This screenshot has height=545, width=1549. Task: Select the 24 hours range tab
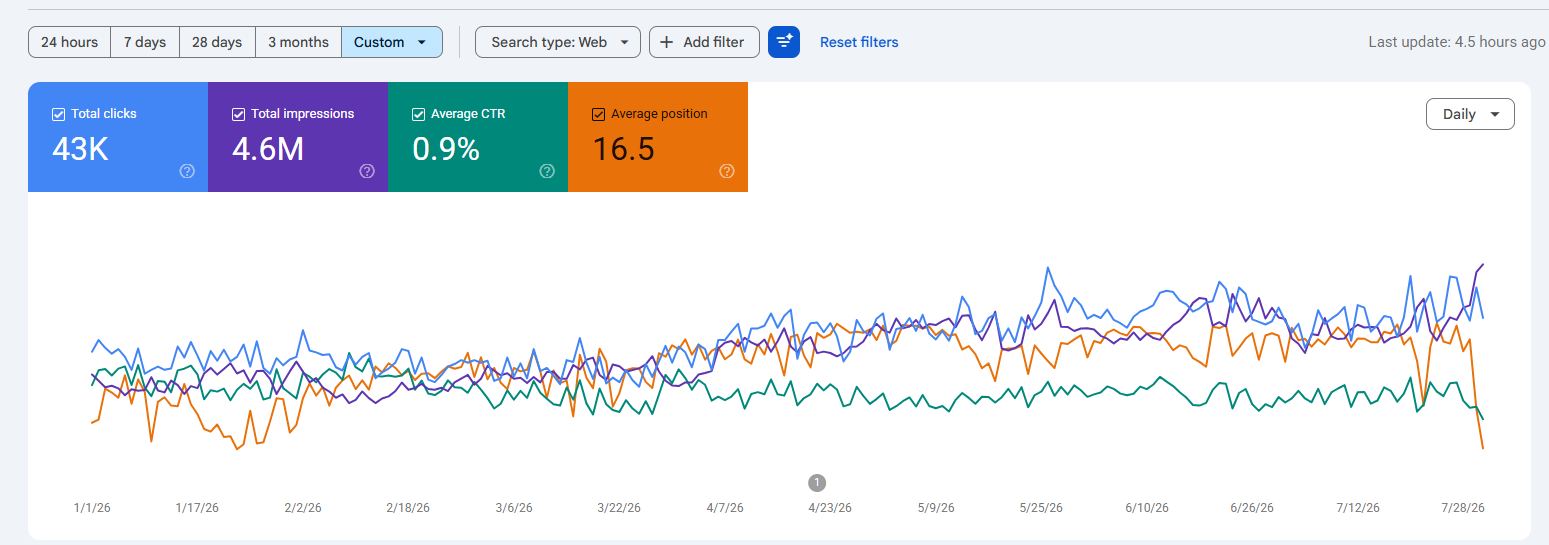coord(69,42)
